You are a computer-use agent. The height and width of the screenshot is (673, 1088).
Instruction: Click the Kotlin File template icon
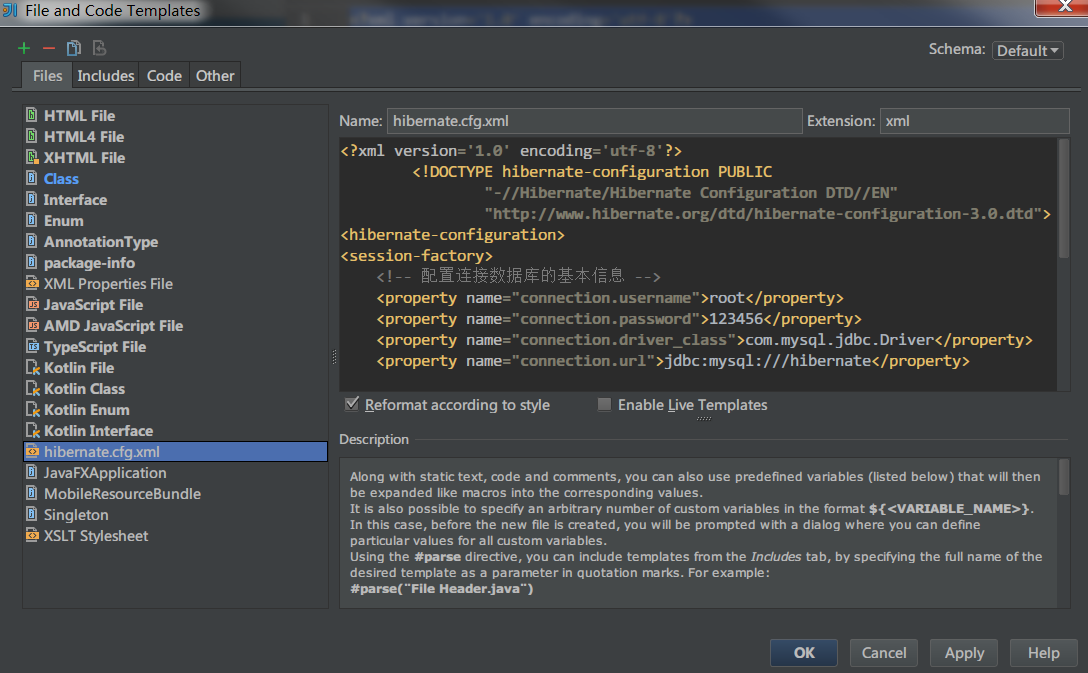click(32, 367)
